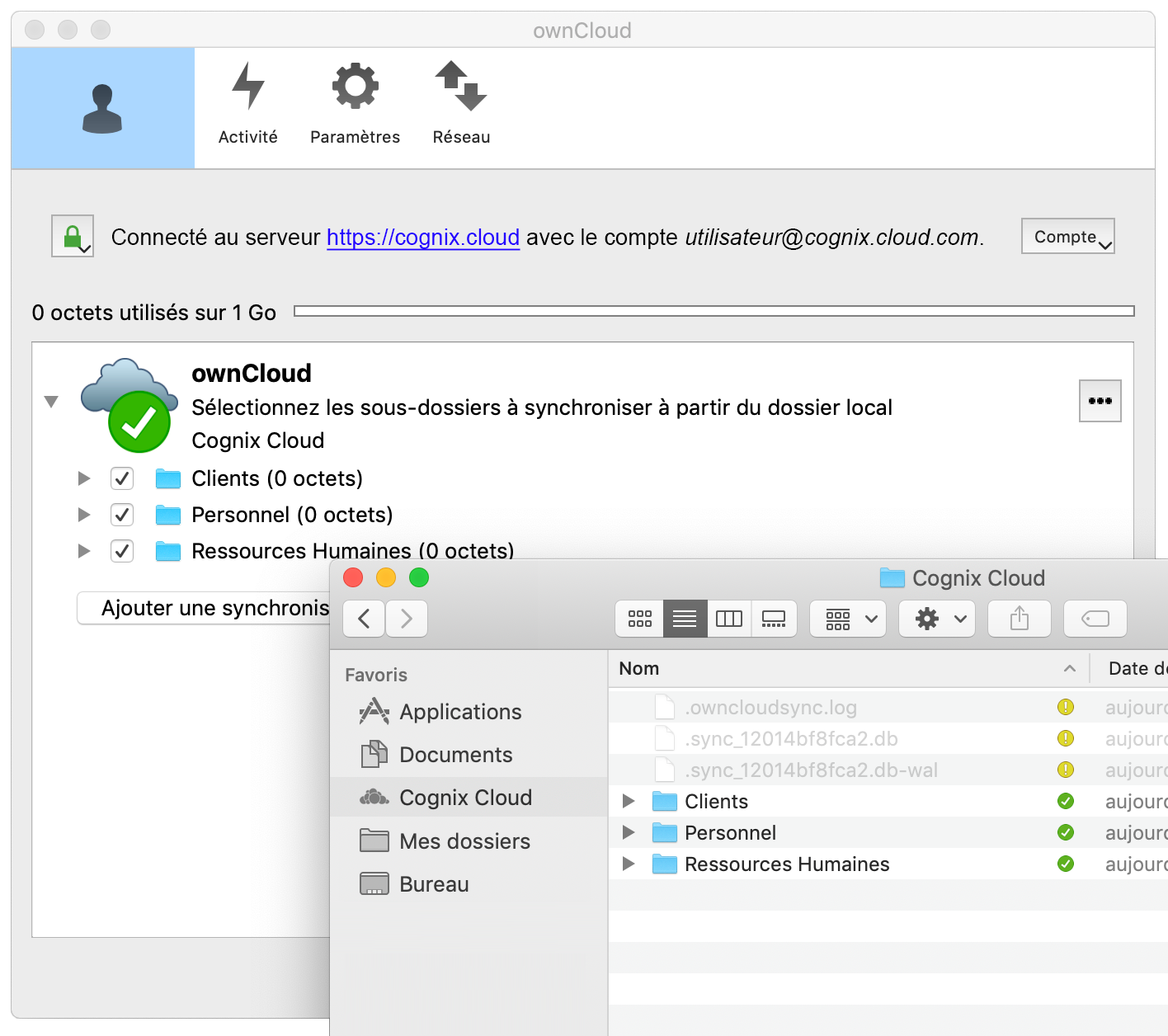Expand the Personnel folder in ownCloud
This screenshot has height=1036, width=1168.
pos(83,515)
